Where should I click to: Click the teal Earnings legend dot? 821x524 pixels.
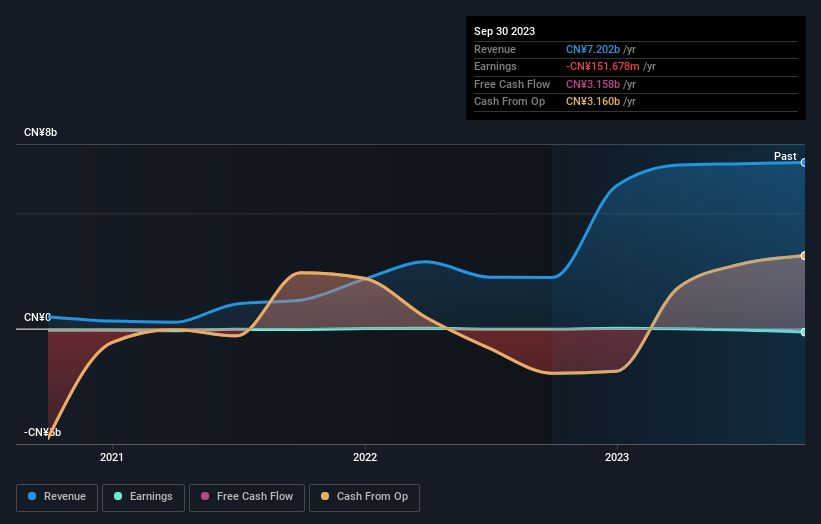click(x=118, y=496)
